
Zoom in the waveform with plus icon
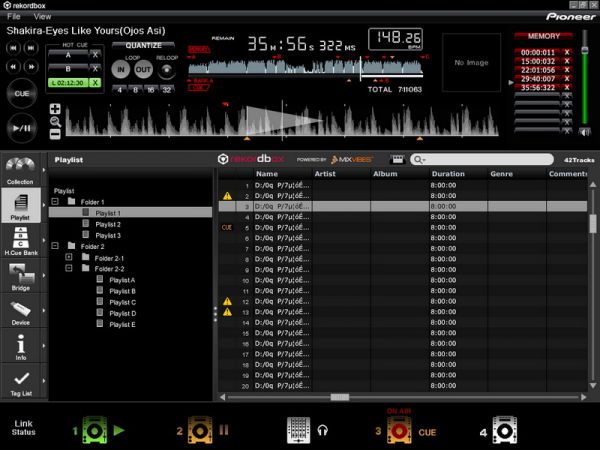coord(55,109)
